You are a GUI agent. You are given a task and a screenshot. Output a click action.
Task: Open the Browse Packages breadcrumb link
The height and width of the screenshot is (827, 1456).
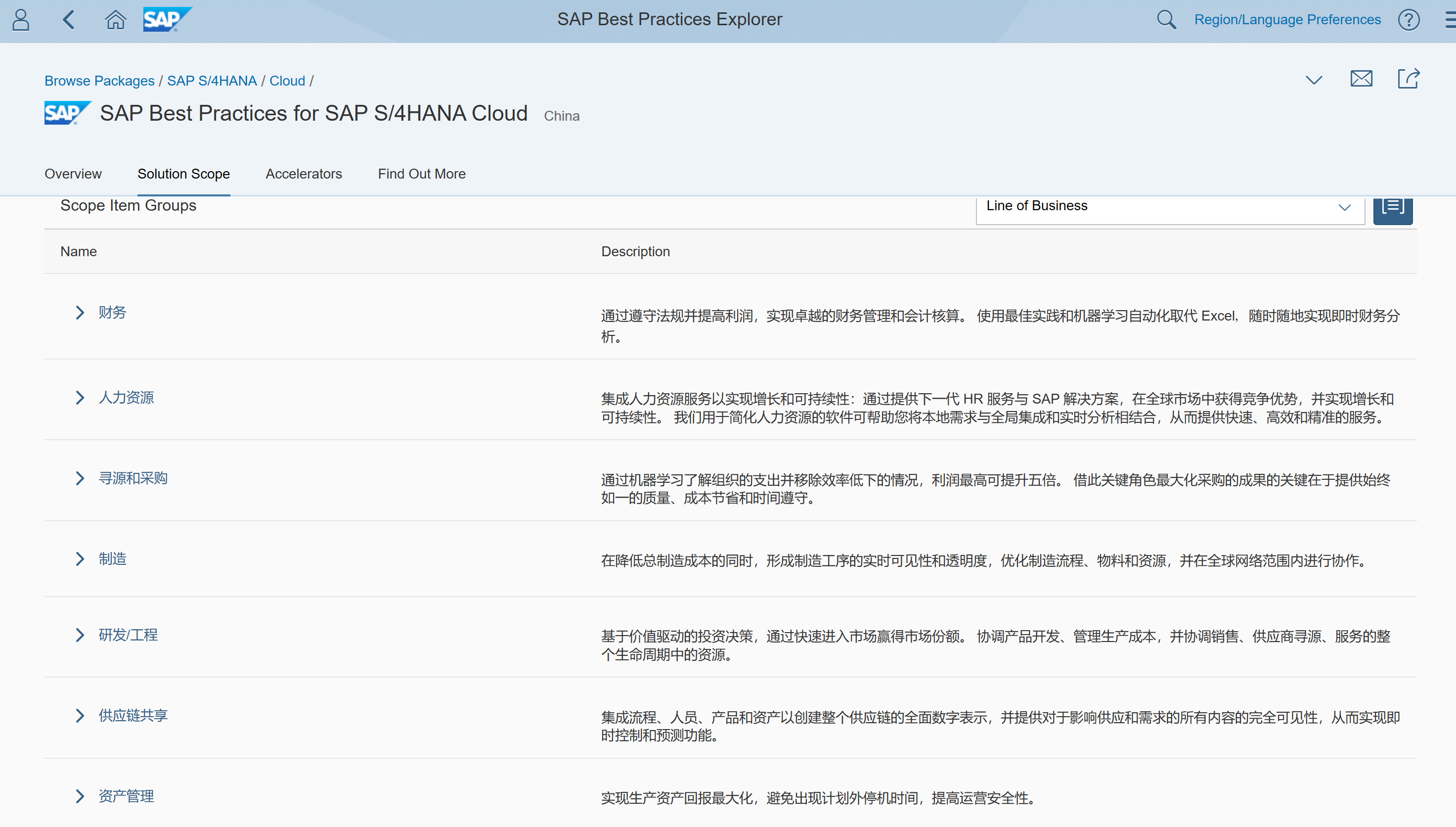click(x=99, y=81)
